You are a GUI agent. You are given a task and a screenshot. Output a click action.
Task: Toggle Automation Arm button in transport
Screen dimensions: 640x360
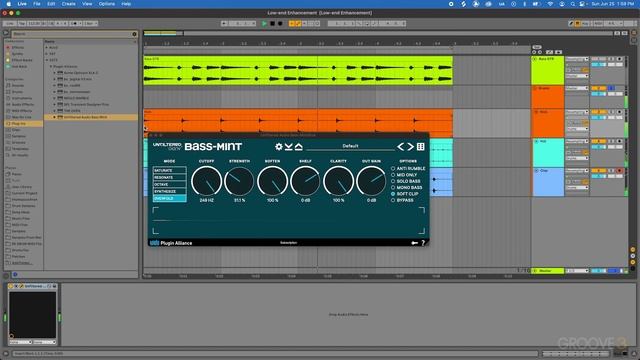(298, 24)
